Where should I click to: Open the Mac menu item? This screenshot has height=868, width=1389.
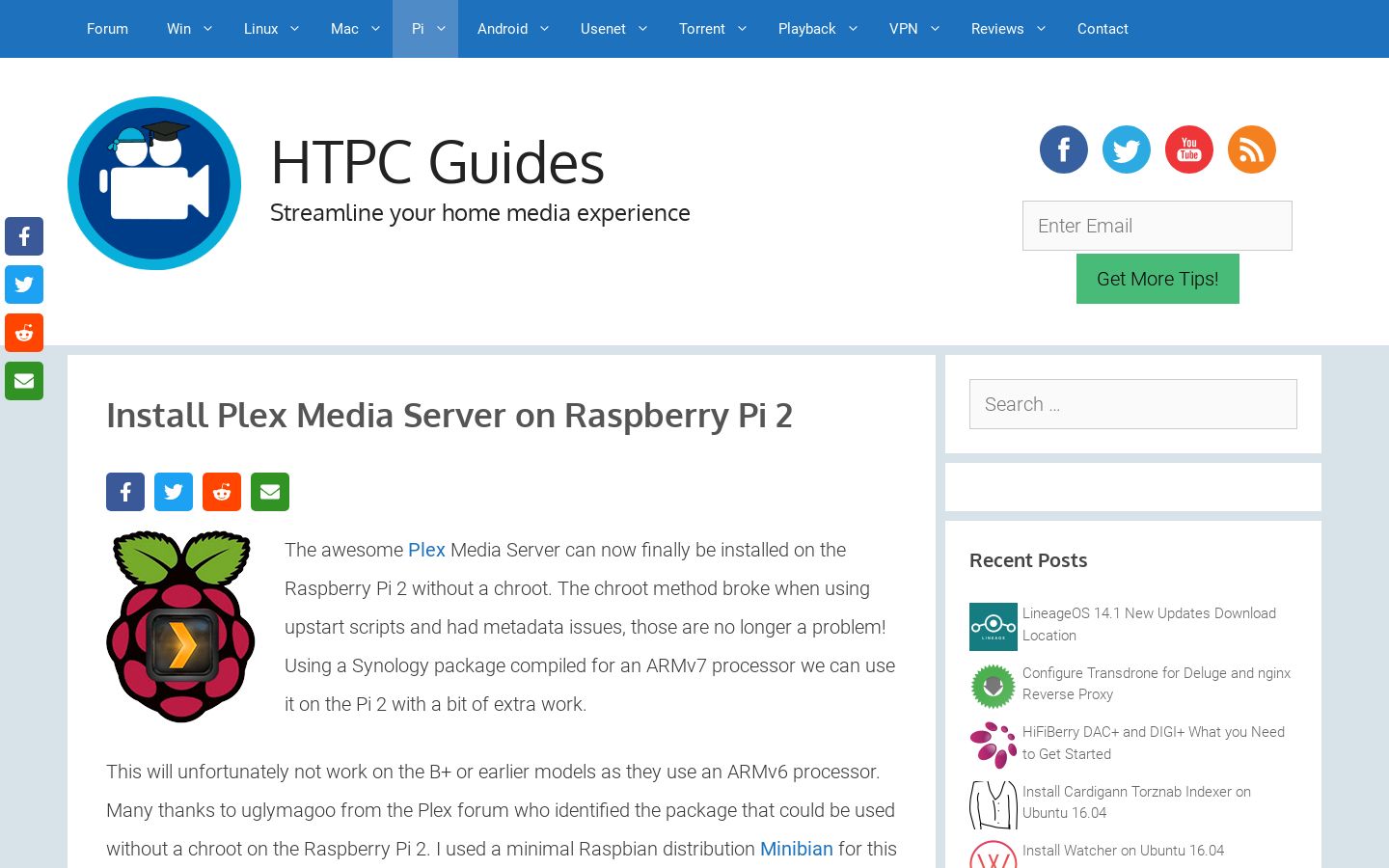(x=344, y=29)
